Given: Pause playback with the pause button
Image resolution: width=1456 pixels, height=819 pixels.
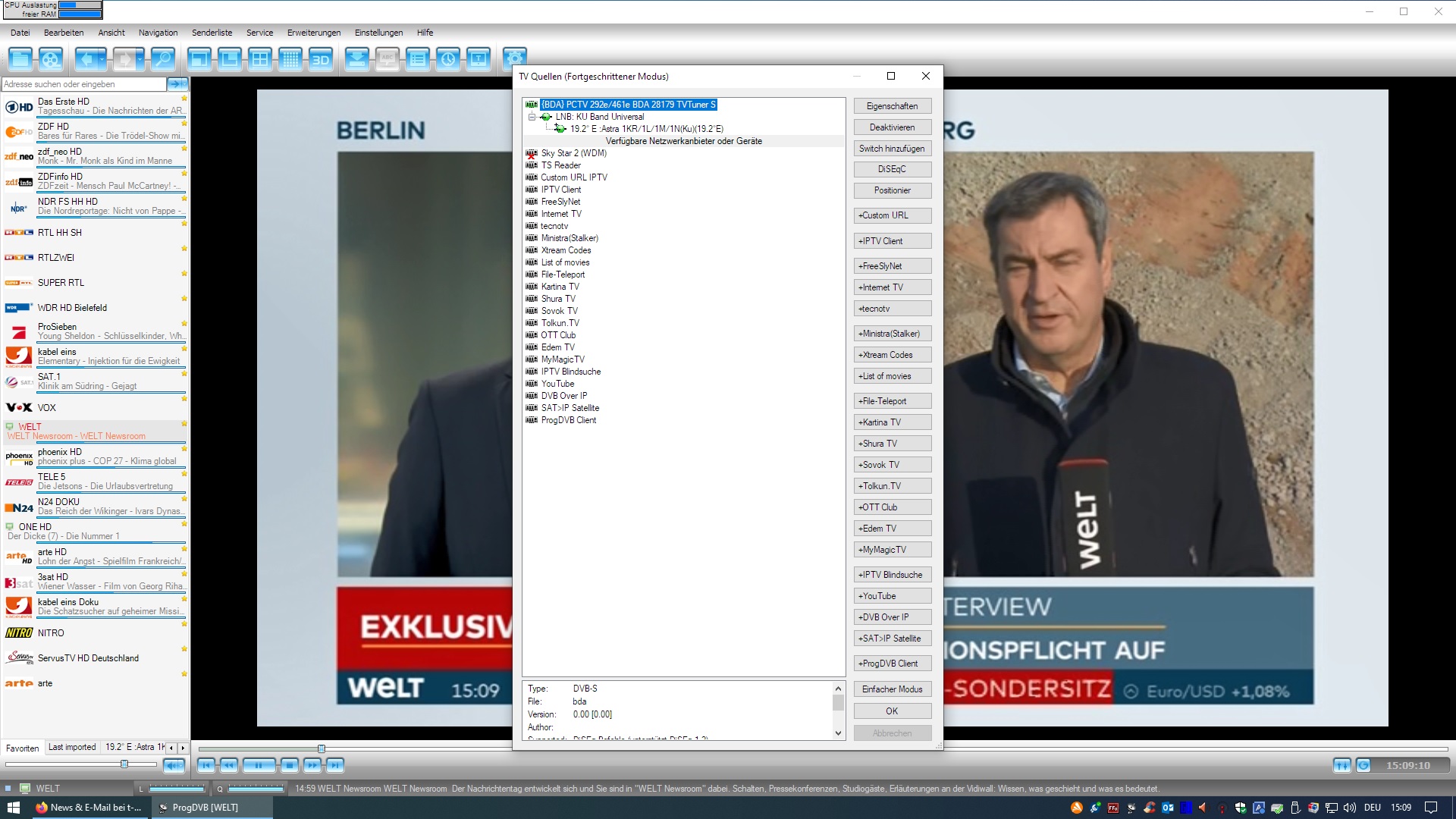Looking at the screenshot, I should click(259, 765).
